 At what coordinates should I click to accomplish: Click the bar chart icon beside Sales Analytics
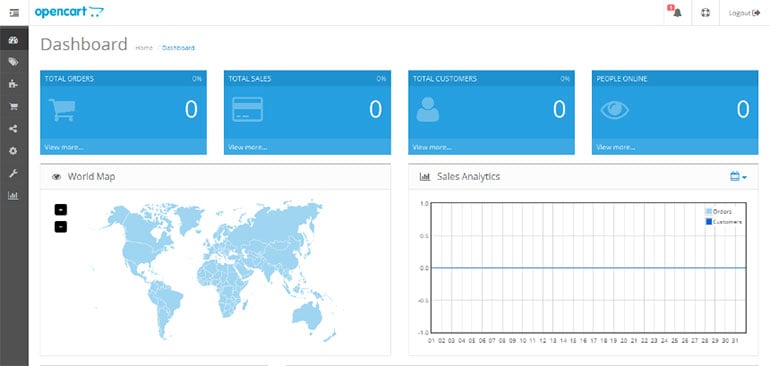[x=425, y=177]
